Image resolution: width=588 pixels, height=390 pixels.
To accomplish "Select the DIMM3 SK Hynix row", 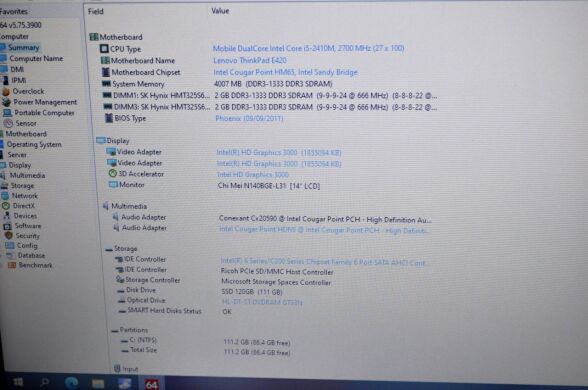I will (270, 107).
